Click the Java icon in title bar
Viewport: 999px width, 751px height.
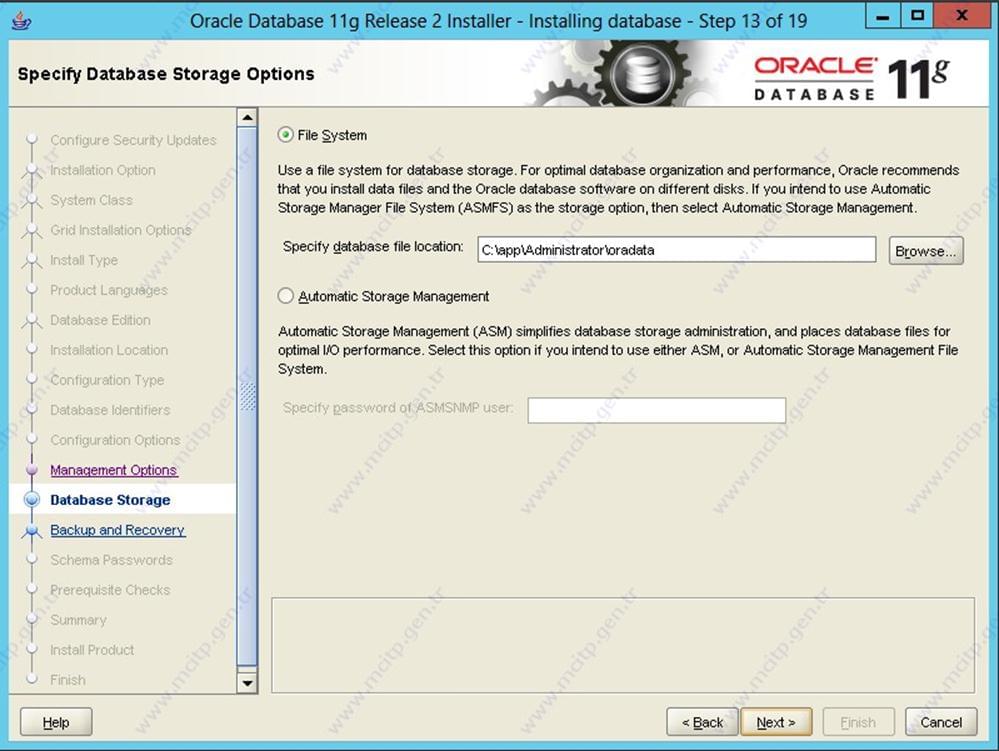21,20
